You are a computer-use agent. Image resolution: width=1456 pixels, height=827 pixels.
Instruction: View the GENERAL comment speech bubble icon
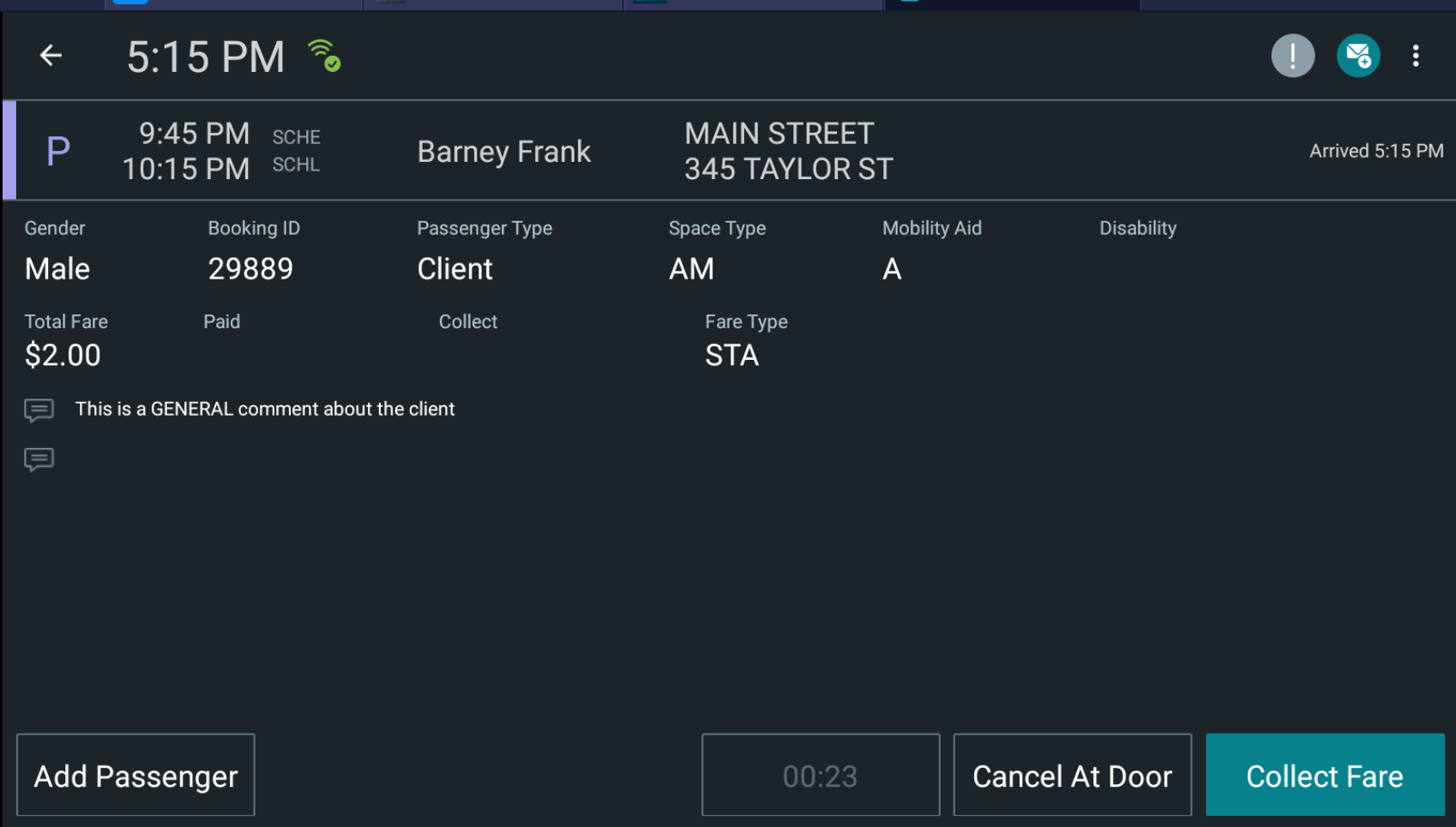[39, 410]
